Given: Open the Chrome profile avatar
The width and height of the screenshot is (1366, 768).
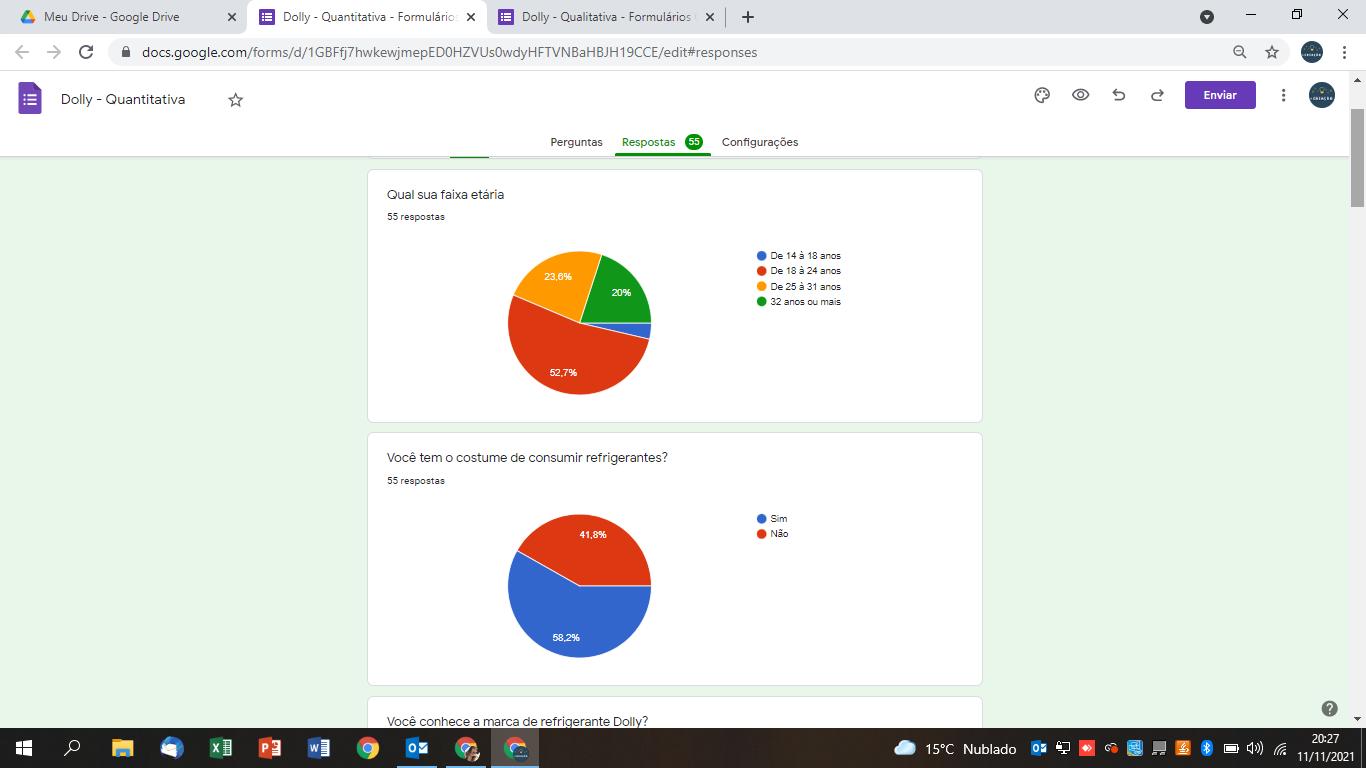Looking at the screenshot, I should (1311, 52).
